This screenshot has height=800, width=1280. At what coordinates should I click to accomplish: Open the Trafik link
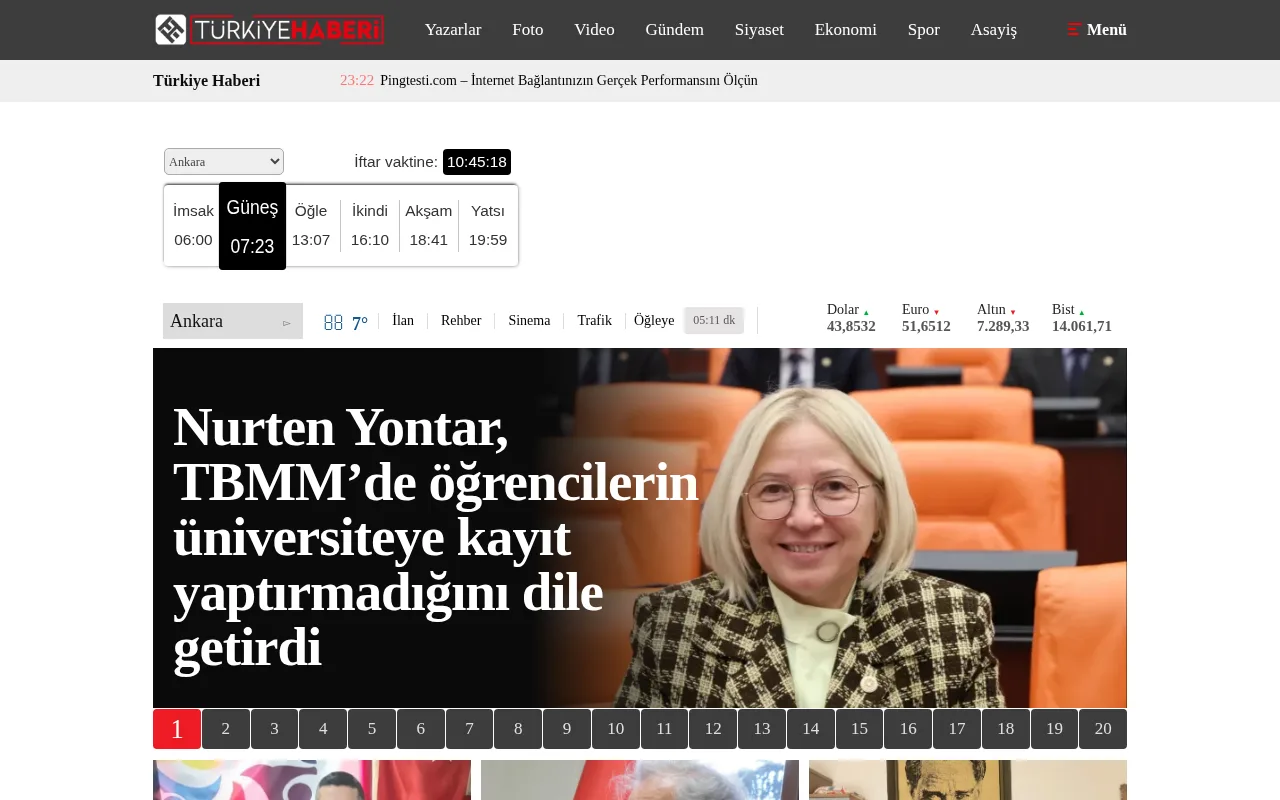[594, 320]
